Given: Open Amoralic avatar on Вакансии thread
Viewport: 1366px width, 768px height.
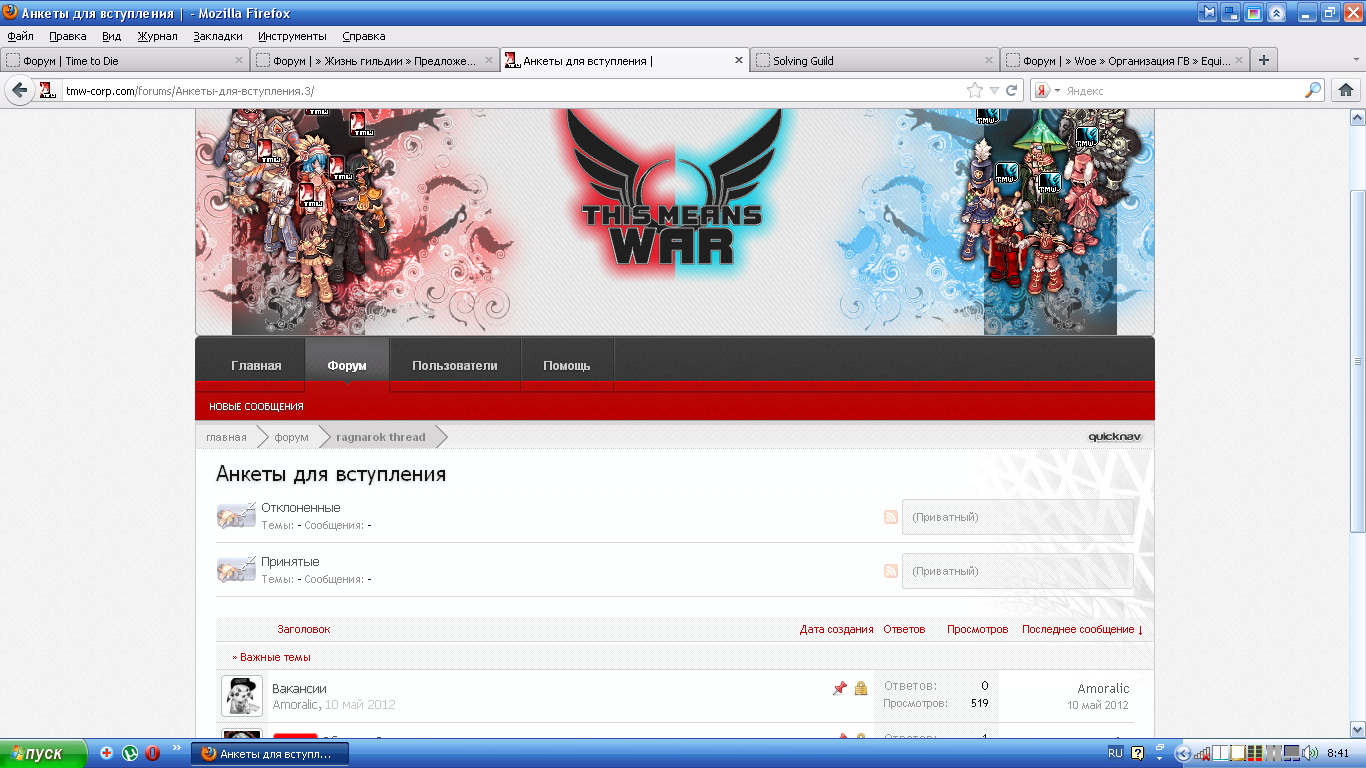Looking at the screenshot, I should 242,696.
